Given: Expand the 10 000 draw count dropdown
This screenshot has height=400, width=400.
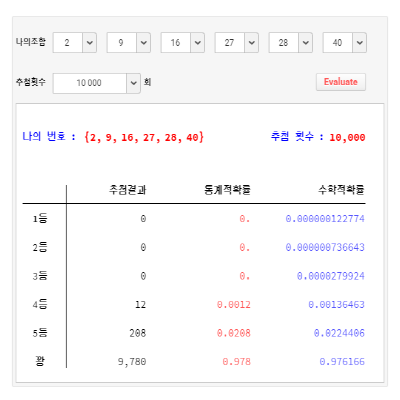Looking at the screenshot, I should click(x=133, y=83).
